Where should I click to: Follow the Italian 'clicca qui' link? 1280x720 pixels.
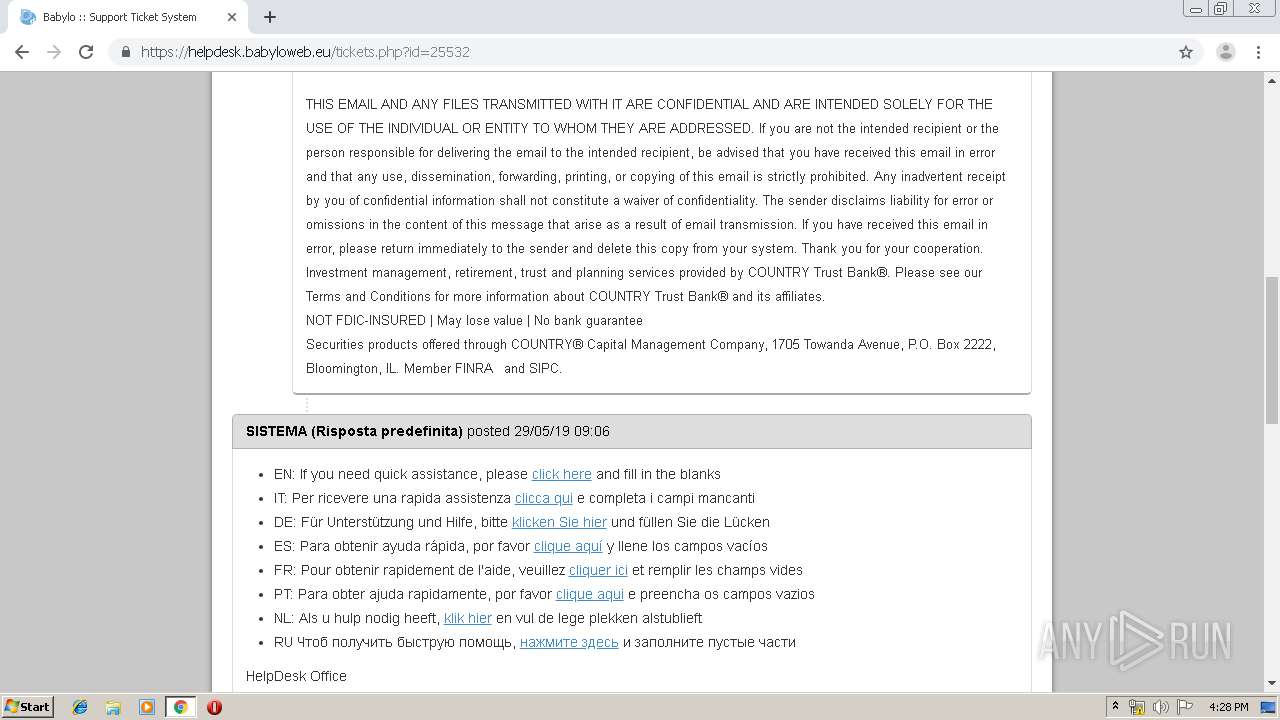coord(544,498)
